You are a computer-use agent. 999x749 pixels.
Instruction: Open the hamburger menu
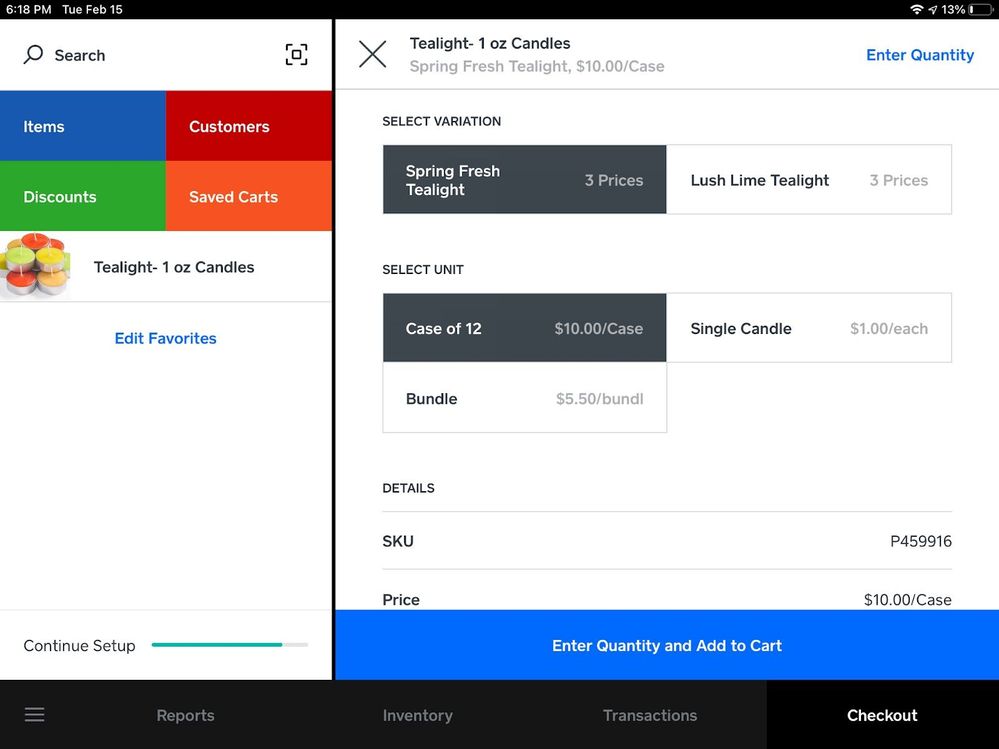[x=35, y=715]
